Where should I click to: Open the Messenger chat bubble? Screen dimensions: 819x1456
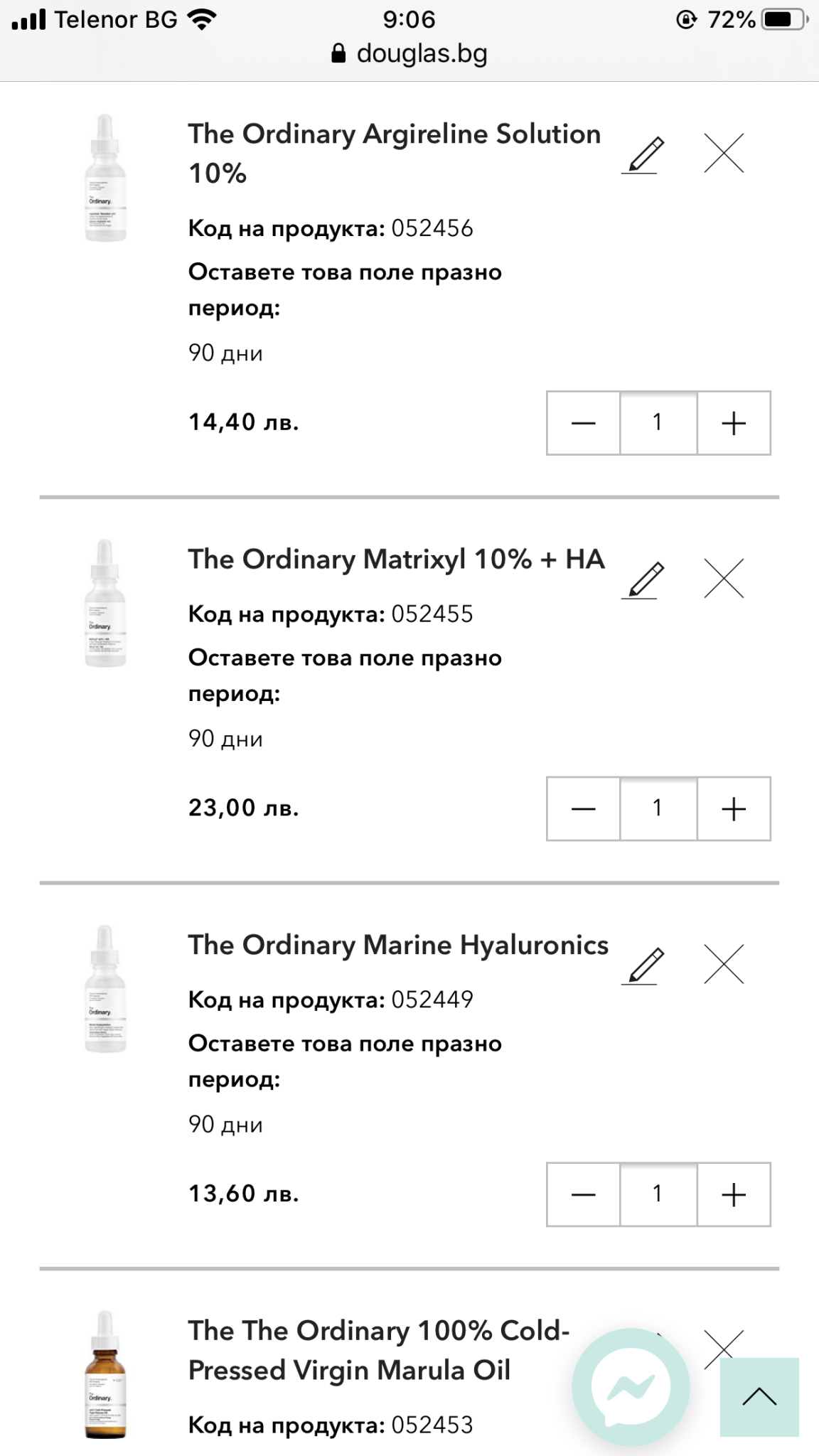click(x=631, y=1386)
